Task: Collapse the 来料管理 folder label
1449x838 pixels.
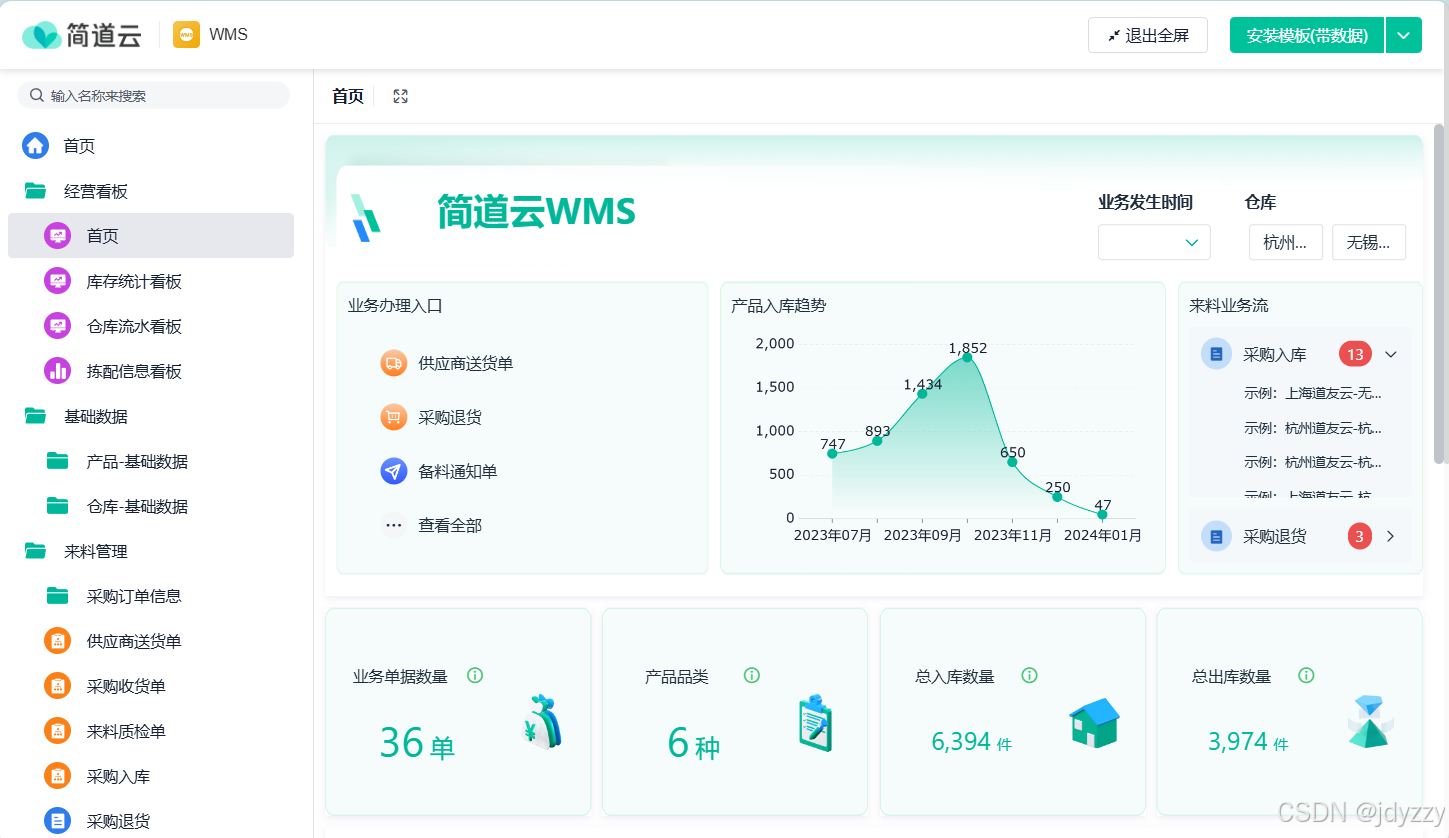Action: pos(96,551)
